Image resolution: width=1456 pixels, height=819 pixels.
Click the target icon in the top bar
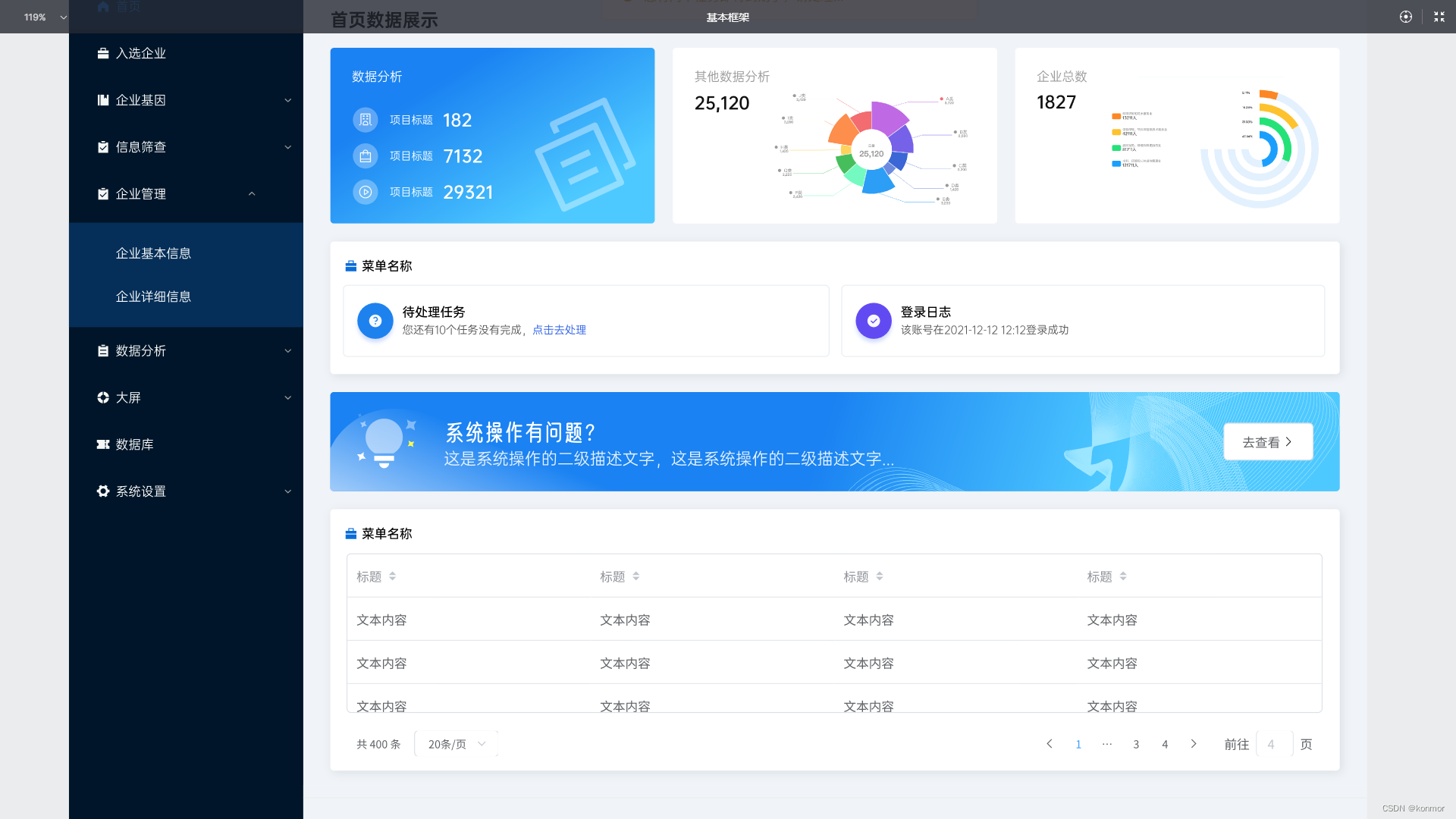tap(1406, 17)
